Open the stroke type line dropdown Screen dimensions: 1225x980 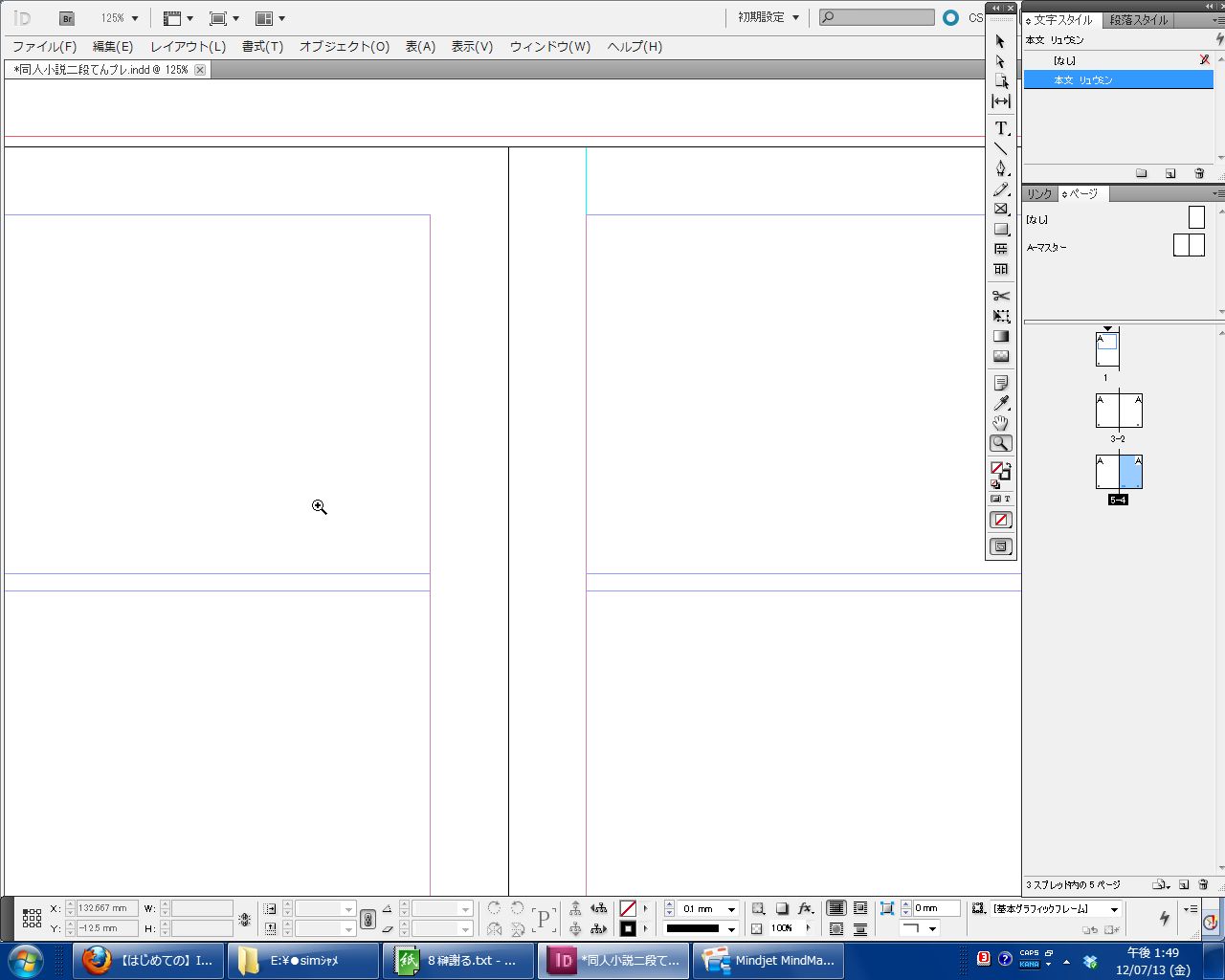coord(731,929)
